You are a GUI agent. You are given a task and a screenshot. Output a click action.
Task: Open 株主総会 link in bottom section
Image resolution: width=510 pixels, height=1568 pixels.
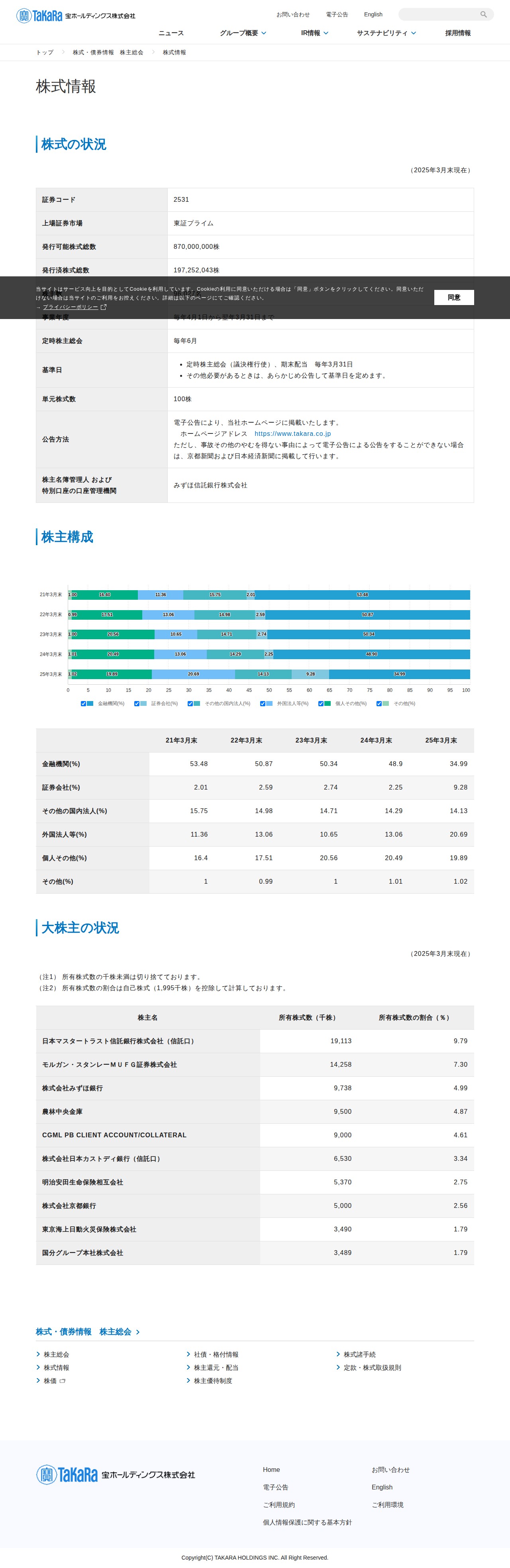56,1354
